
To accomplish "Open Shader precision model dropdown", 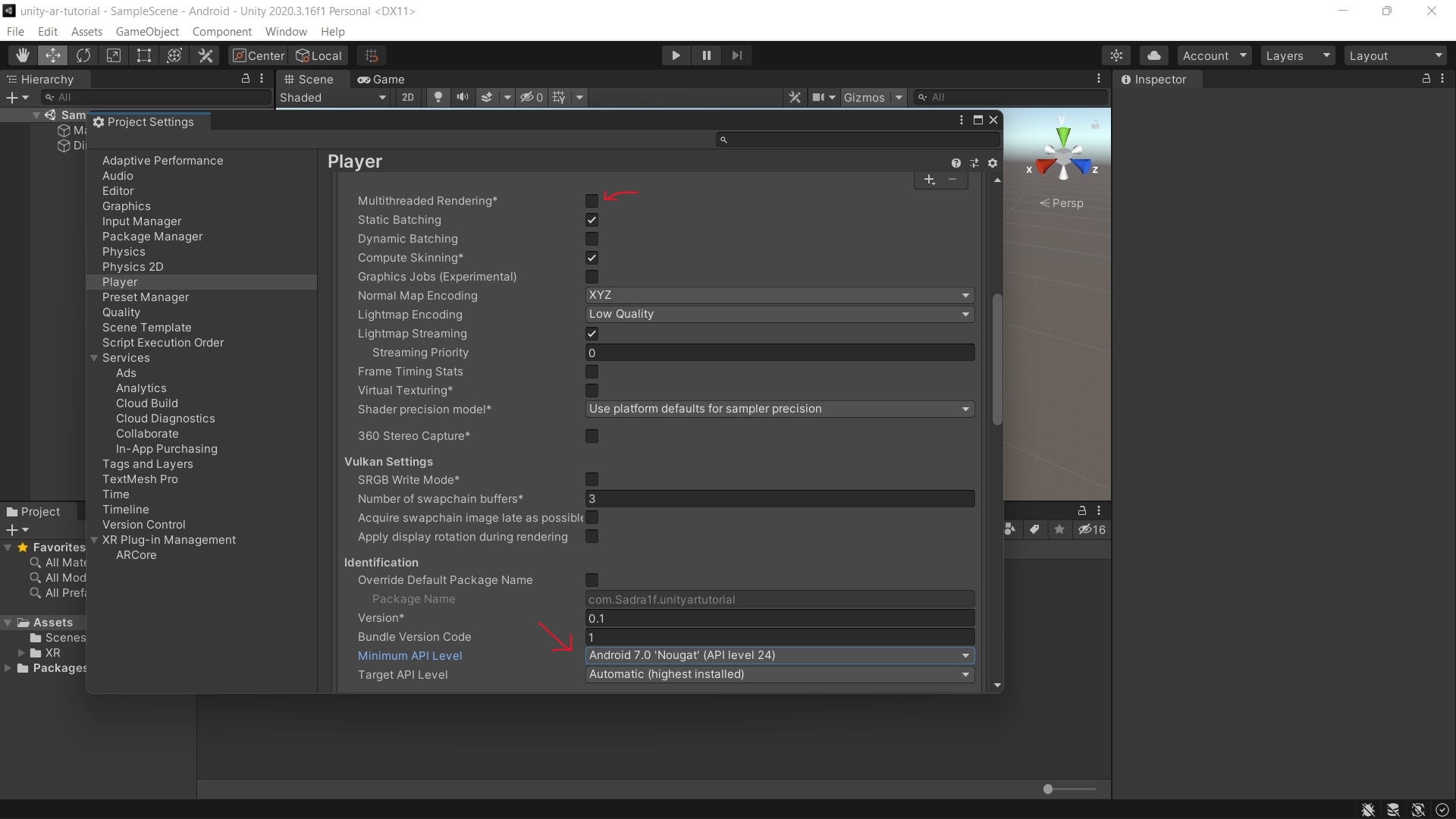I will pyautogui.click(x=780, y=409).
